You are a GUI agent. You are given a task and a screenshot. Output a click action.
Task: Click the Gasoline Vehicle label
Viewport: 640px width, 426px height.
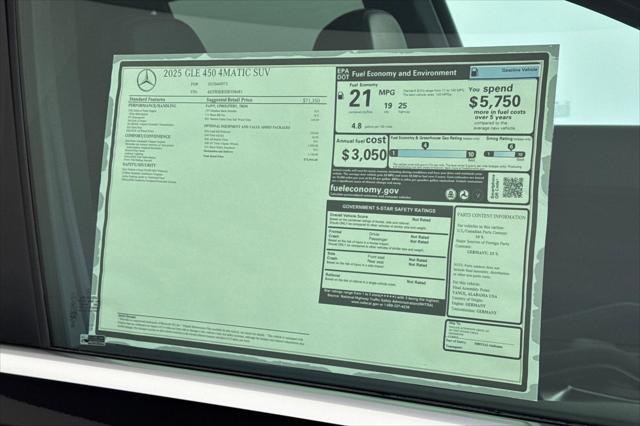point(519,70)
